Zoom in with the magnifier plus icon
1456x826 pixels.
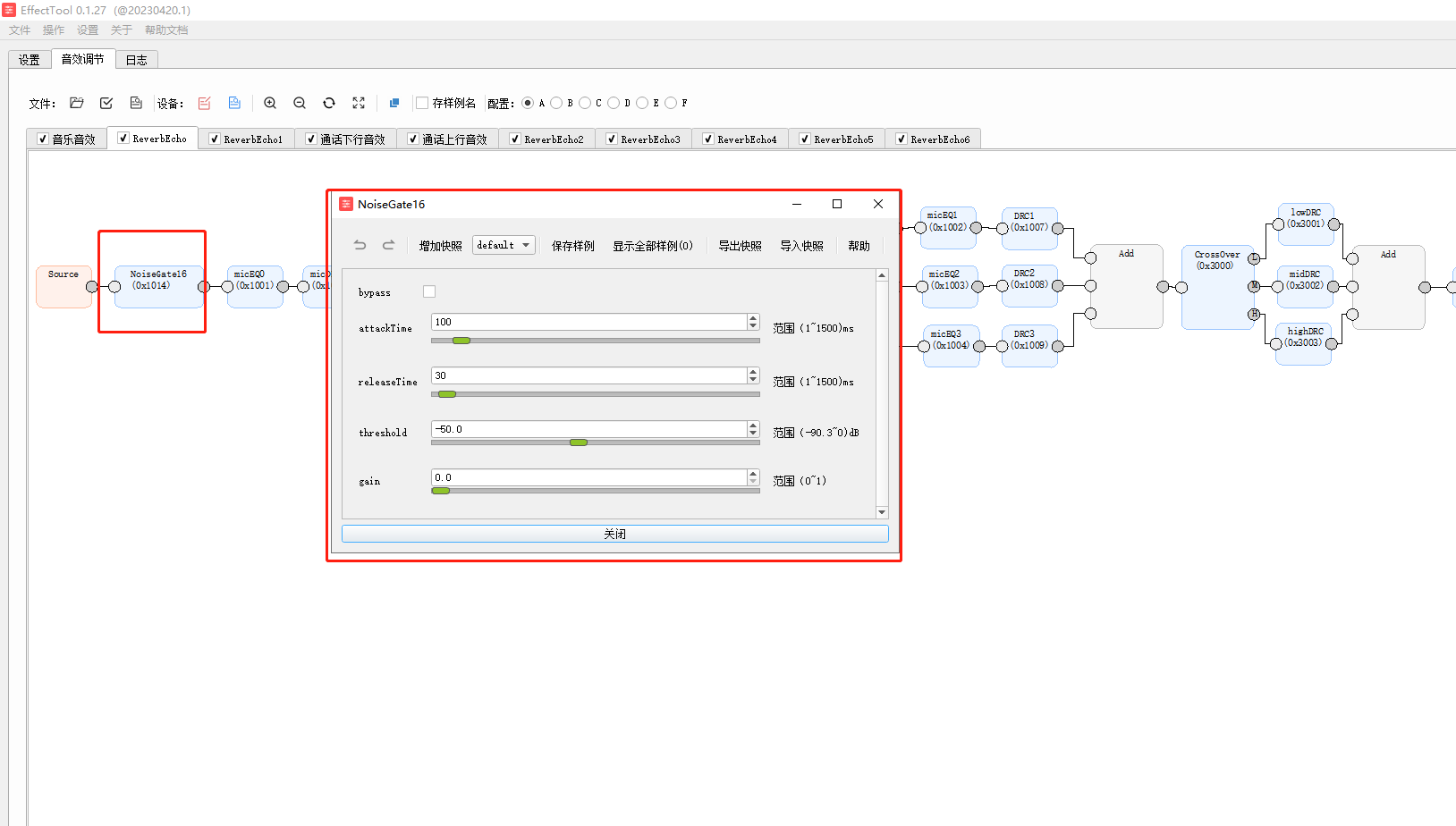click(270, 103)
